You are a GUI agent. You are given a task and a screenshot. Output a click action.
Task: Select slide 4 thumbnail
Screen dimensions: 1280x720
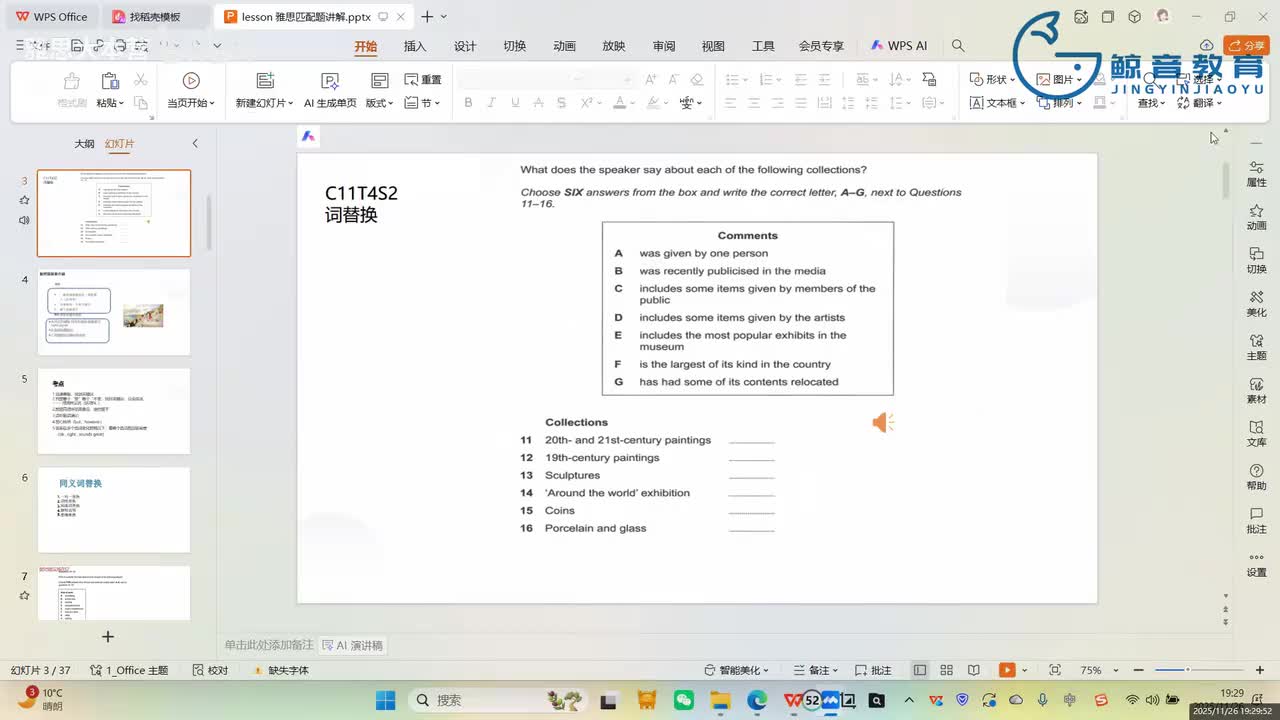(x=114, y=312)
